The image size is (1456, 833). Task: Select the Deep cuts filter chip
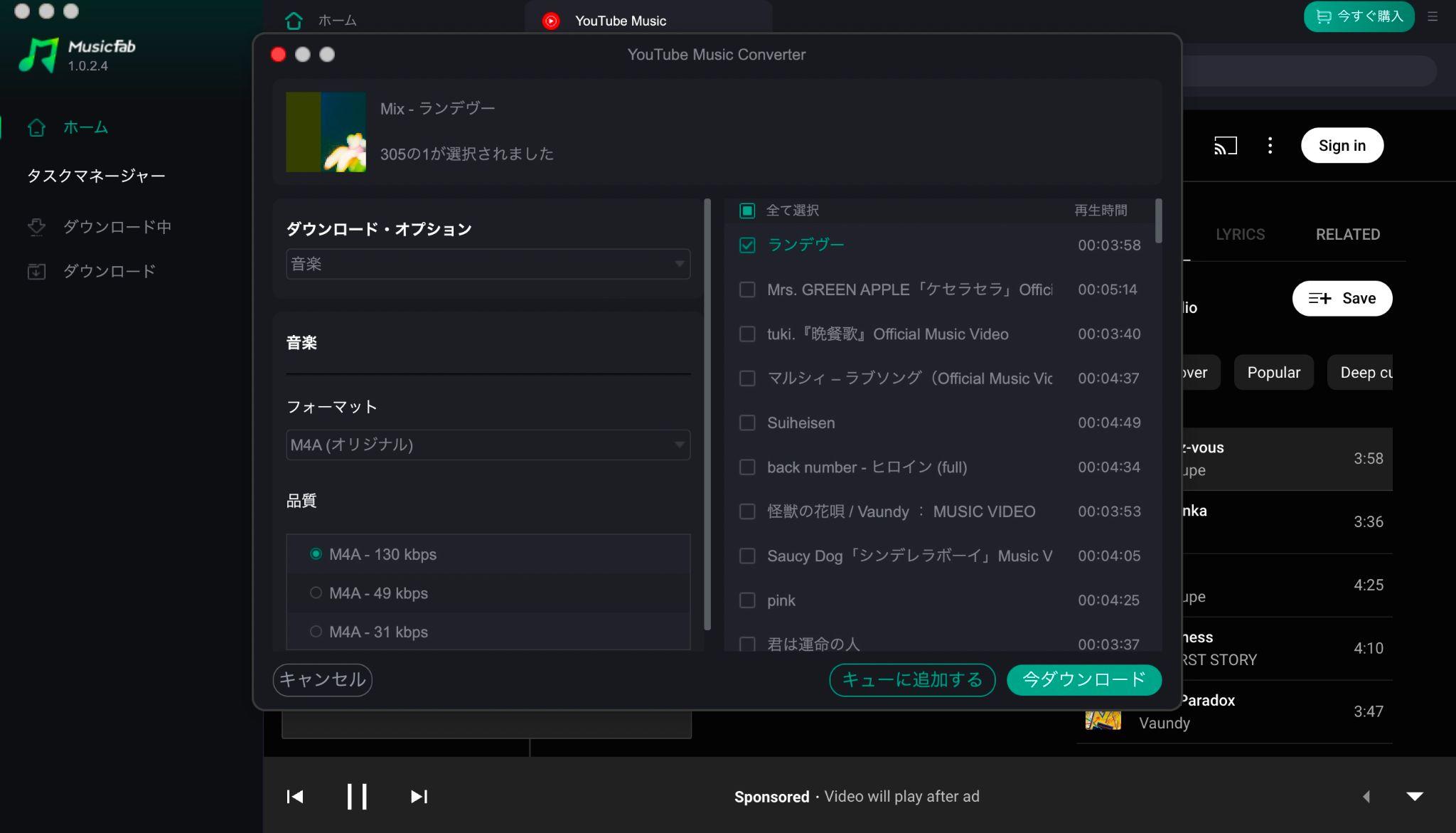[x=1360, y=373]
